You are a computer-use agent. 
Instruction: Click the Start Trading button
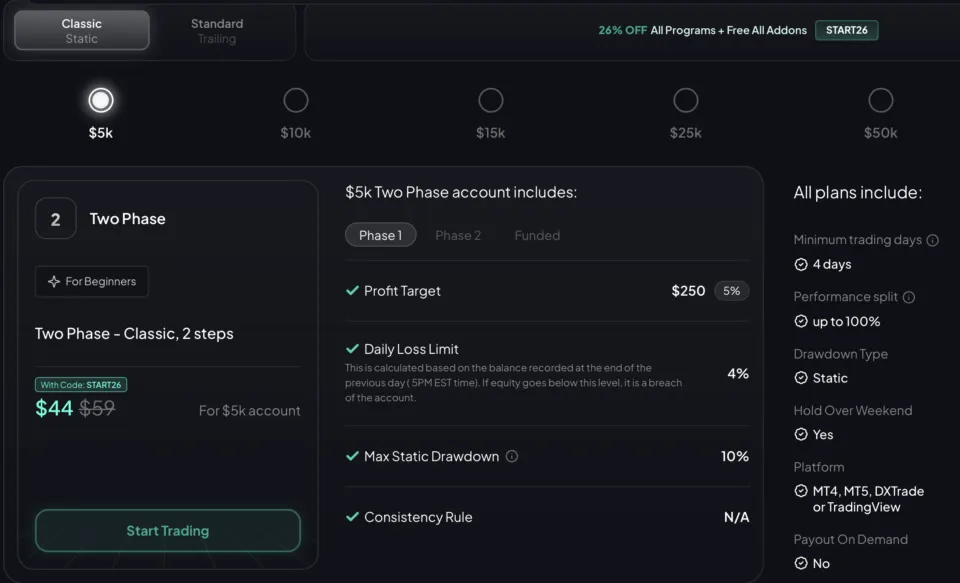[167, 531]
